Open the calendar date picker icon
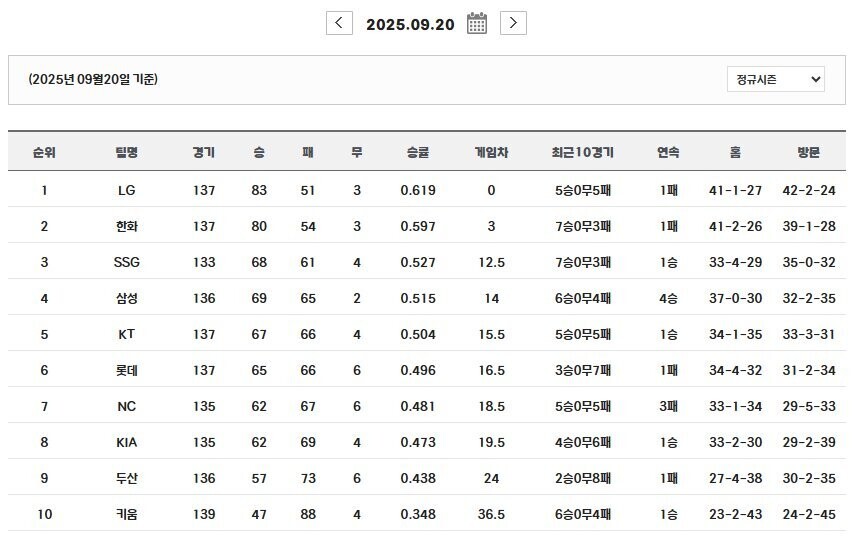858x536 pixels. click(477, 23)
